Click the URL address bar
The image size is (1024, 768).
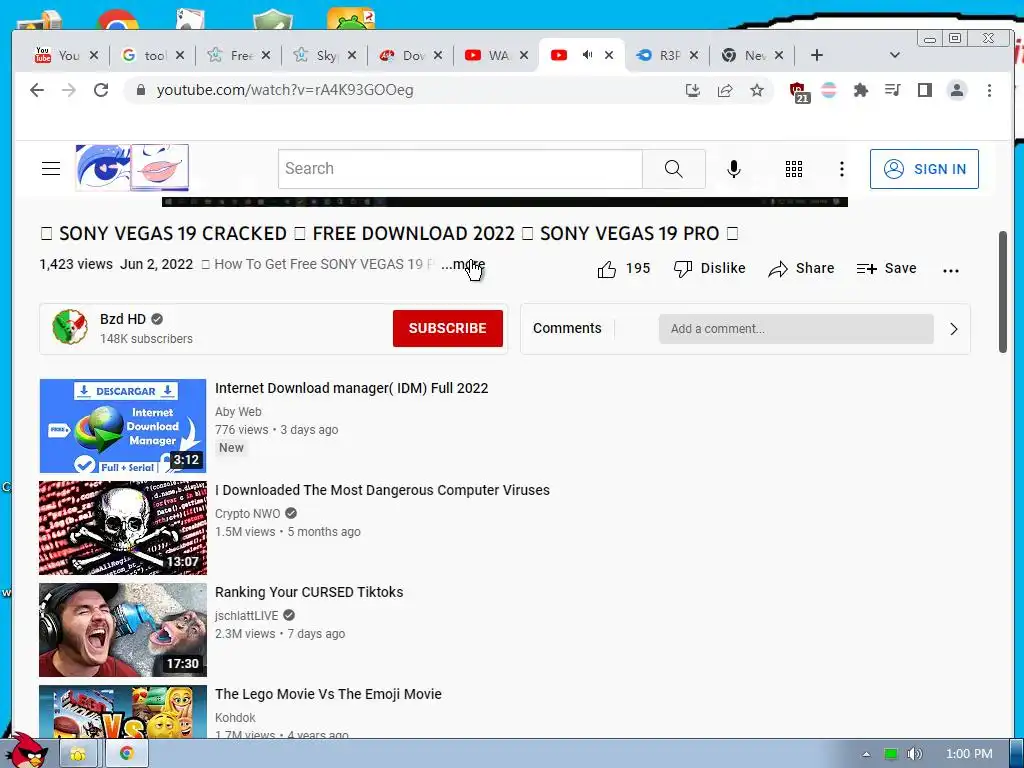click(405, 90)
